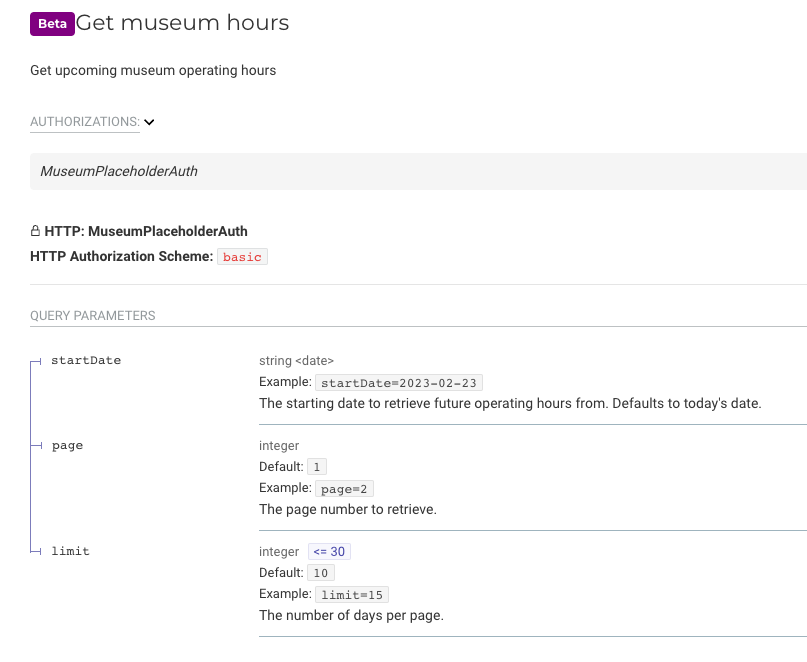Collapse the MuseumPlaceholderAuth authorization row
Screen dimensions: 807x662
pos(118,171)
